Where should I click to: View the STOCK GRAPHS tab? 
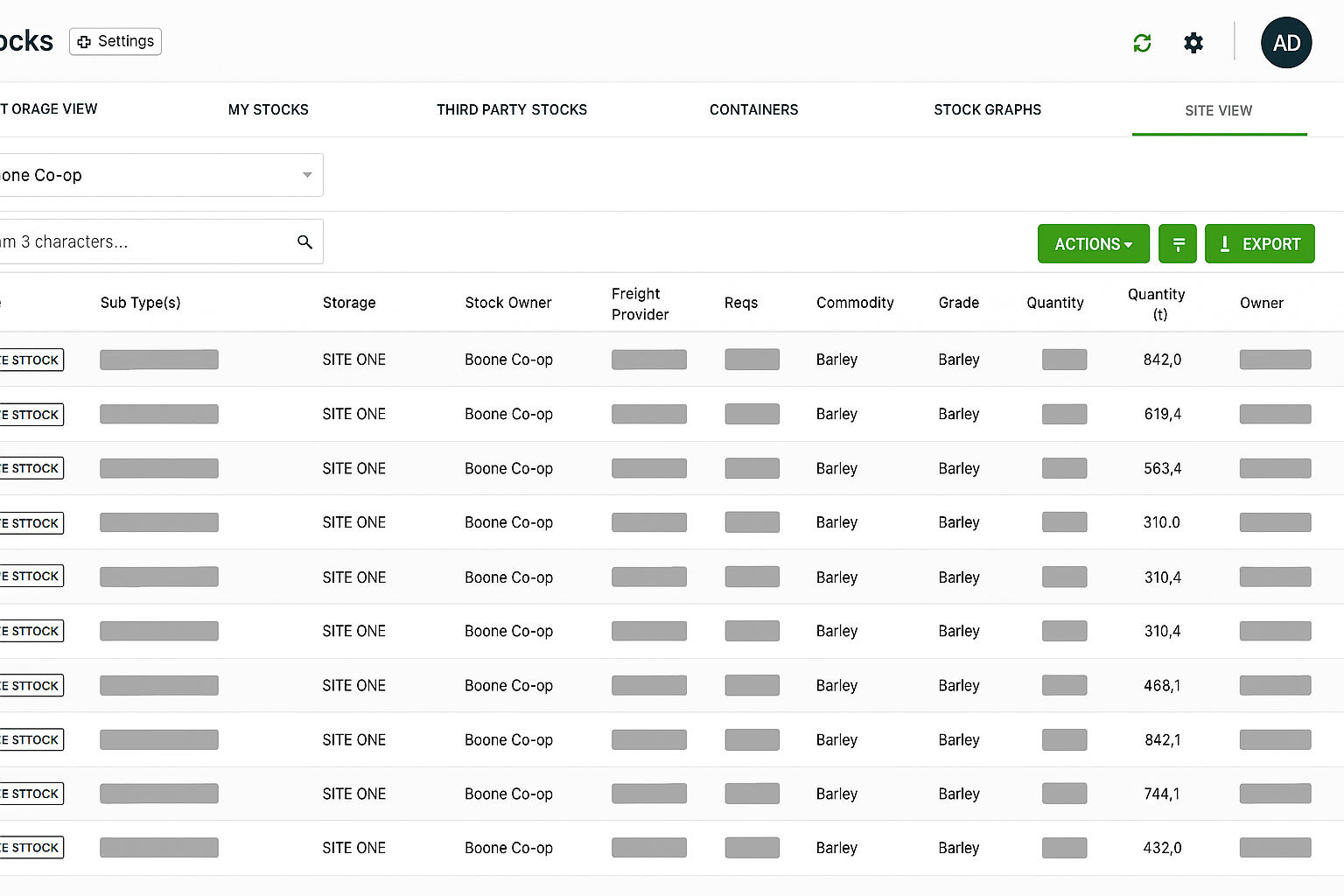pyautogui.click(x=987, y=109)
